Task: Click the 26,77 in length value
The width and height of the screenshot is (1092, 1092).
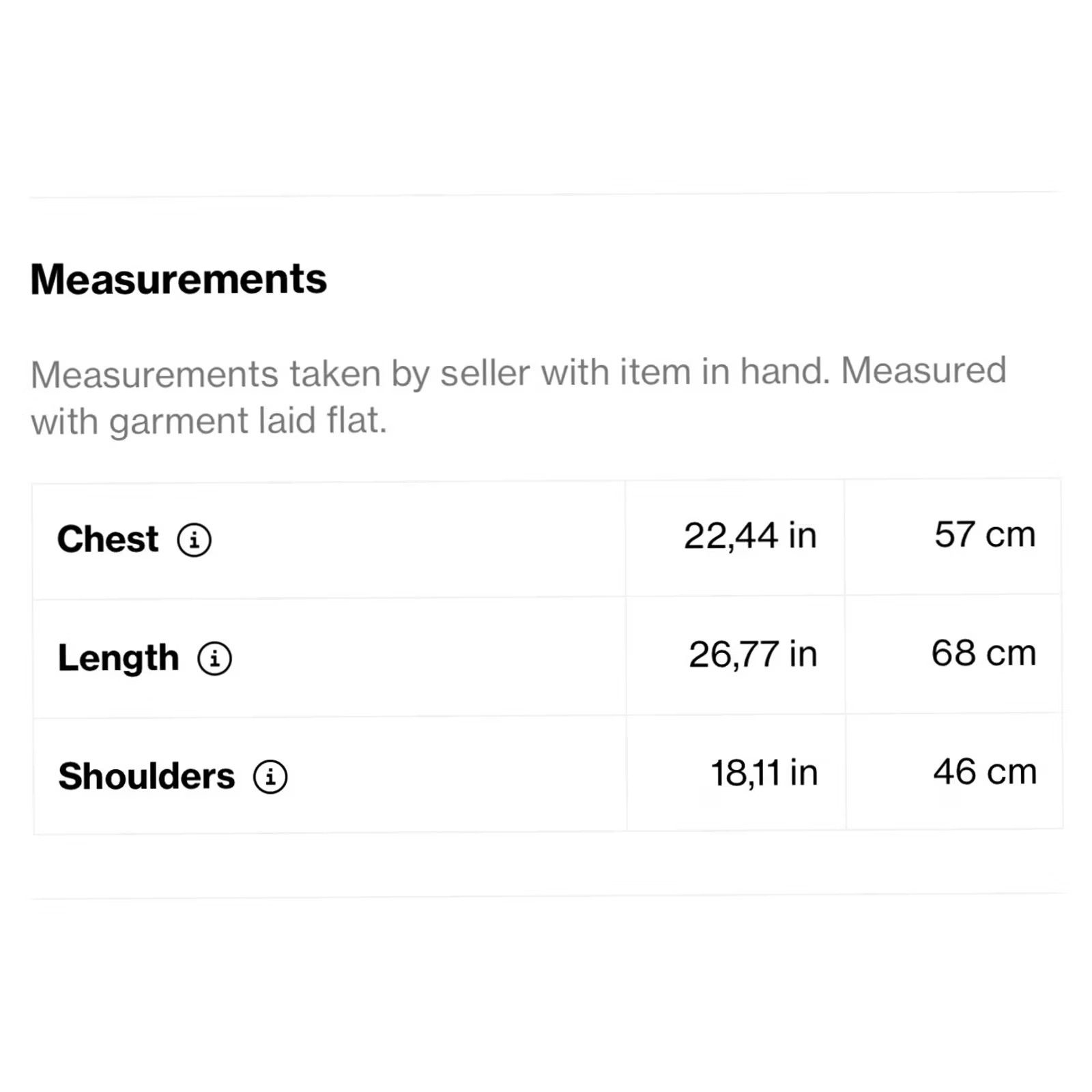Action: tap(753, 654)
